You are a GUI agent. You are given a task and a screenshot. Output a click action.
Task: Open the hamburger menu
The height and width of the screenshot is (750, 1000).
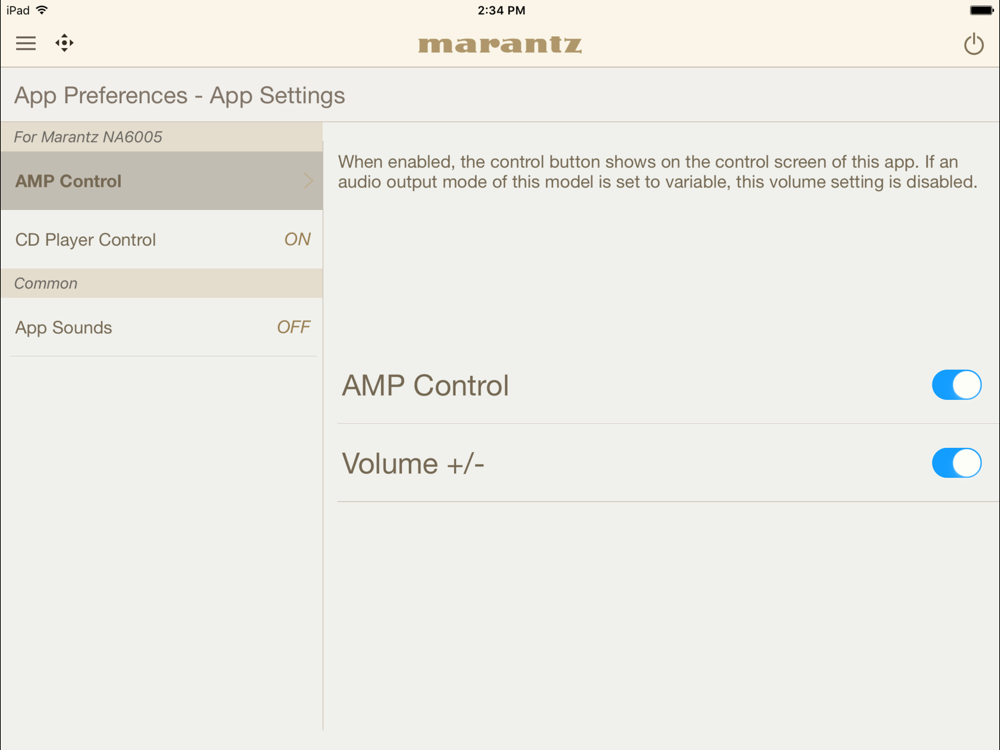pos(26,43)
